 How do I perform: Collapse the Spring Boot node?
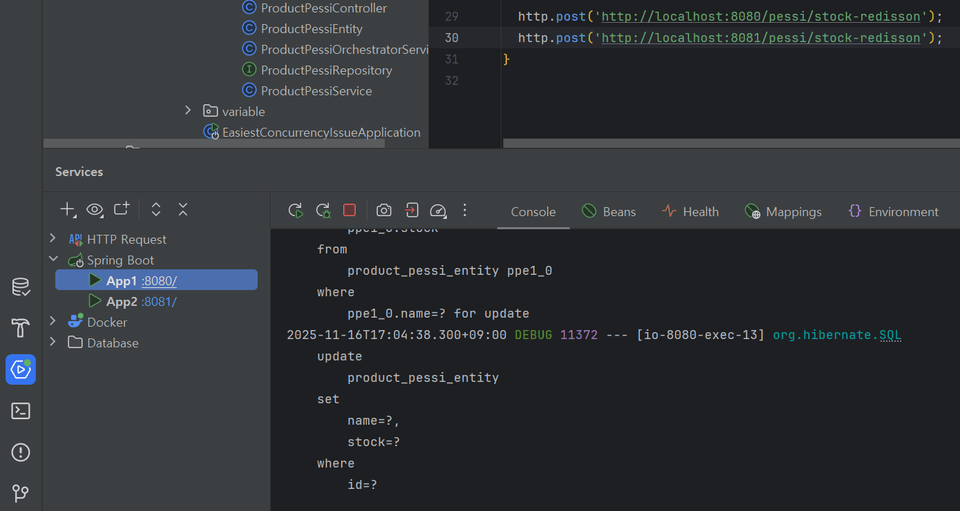53,259
